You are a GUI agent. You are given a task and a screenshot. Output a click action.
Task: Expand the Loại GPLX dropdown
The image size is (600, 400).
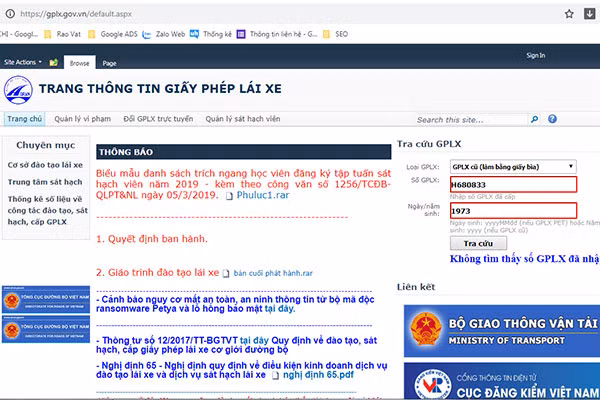pos(513,167)
